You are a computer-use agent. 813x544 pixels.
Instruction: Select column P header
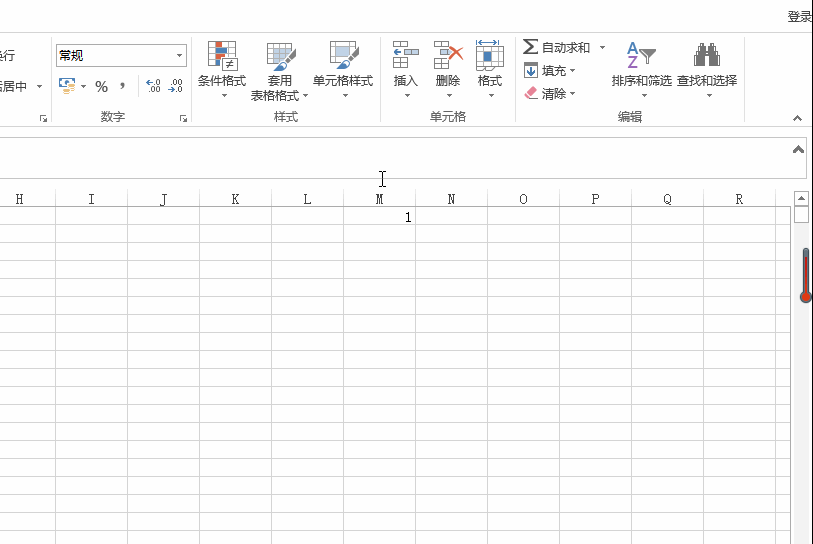pyautogui.click(x=596, y=199)
